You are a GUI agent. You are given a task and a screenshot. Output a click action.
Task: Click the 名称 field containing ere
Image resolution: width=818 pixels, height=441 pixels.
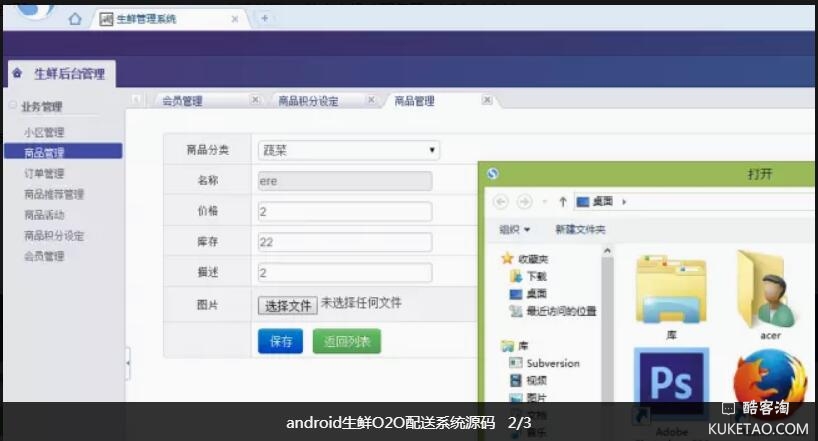click(345, 181)
